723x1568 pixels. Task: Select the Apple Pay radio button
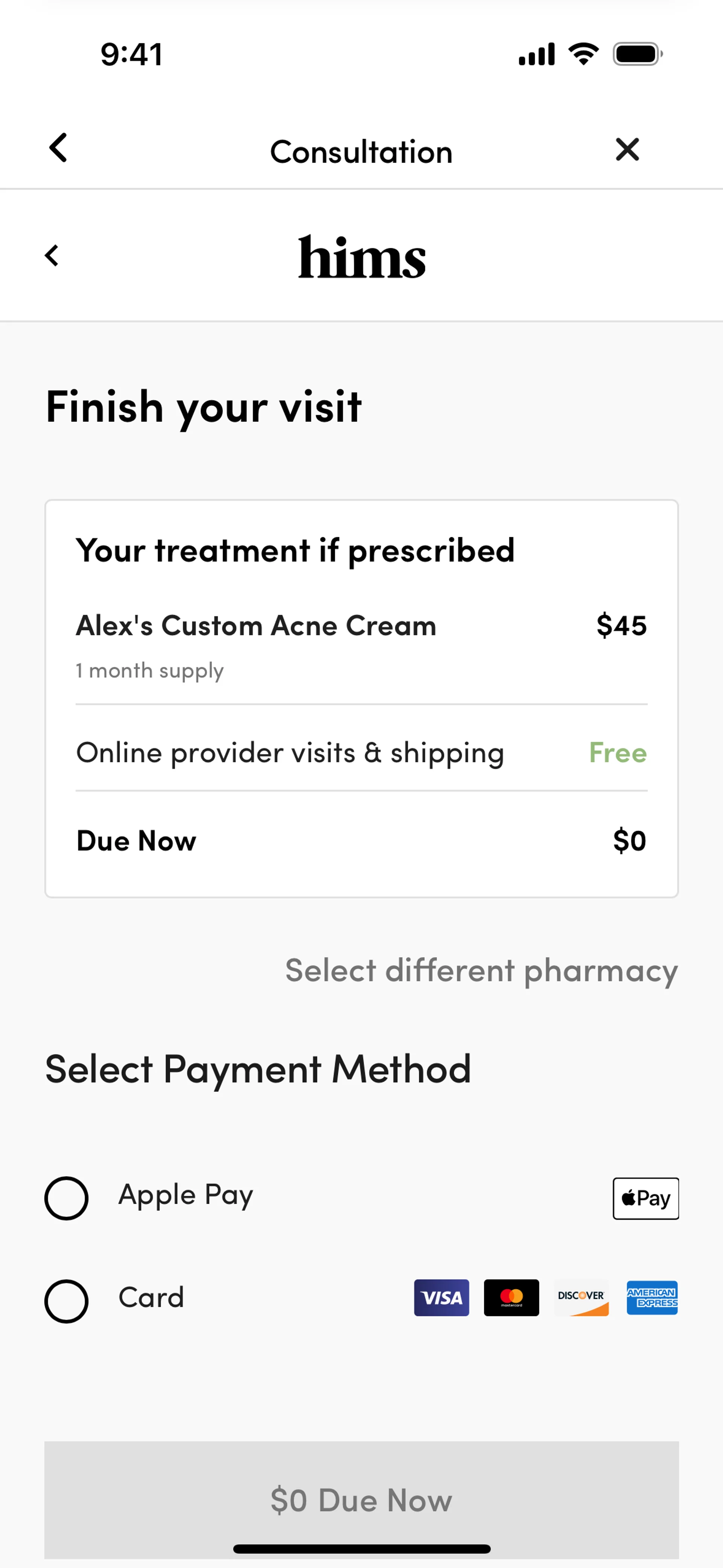(66, 1198)
